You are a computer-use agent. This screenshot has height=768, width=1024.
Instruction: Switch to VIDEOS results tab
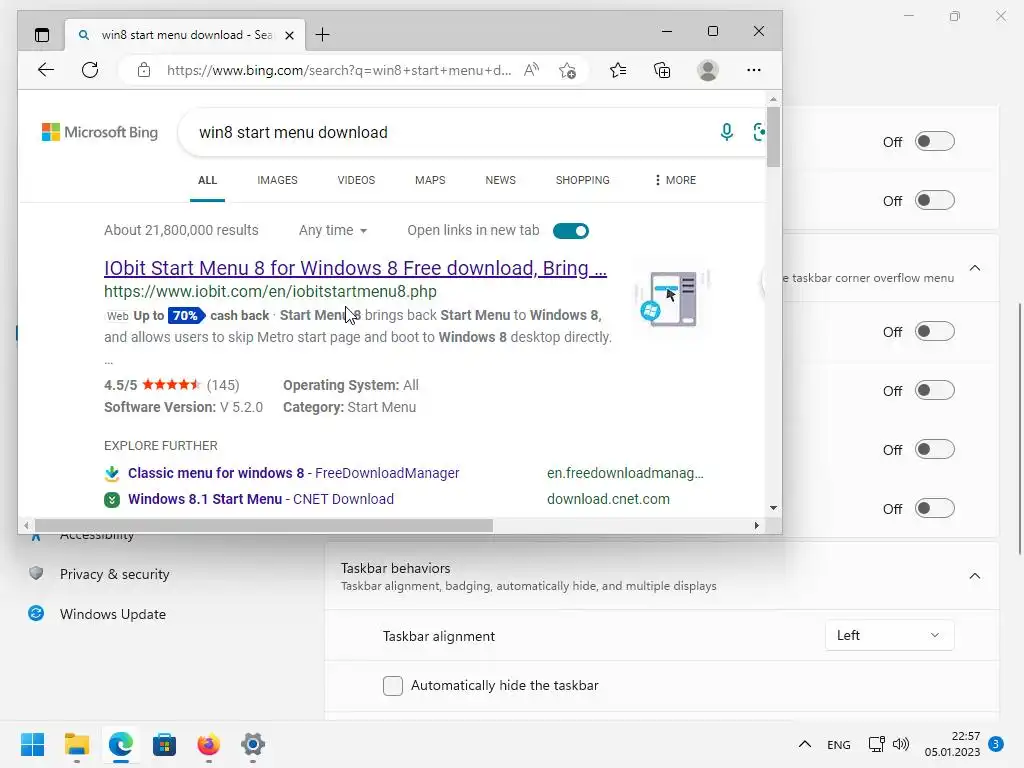click(356, 180)
